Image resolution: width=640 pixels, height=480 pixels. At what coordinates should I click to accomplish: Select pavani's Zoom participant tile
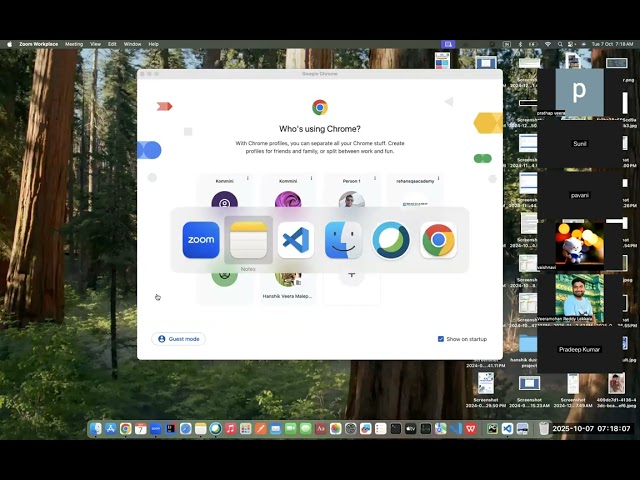tap(580, 195)
